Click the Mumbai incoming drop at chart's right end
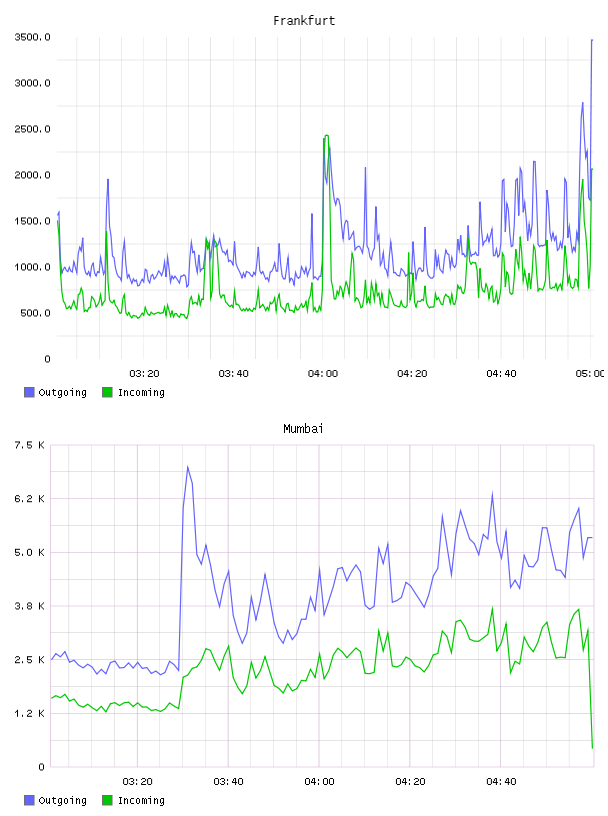The width and height of the screenshot is (608, 816). pyautogui.click(x=592, y=747)
